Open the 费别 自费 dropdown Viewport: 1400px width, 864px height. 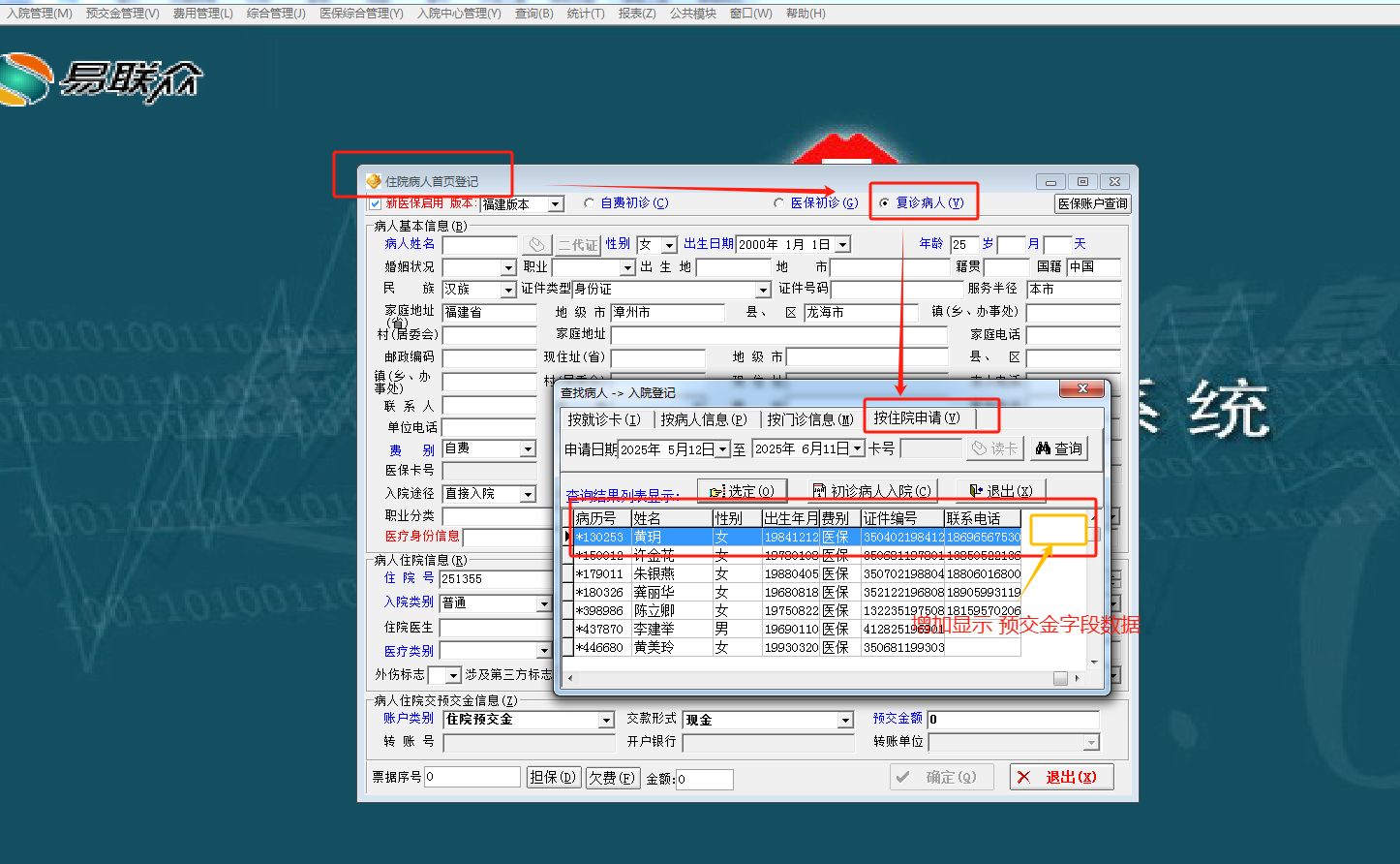528,449
